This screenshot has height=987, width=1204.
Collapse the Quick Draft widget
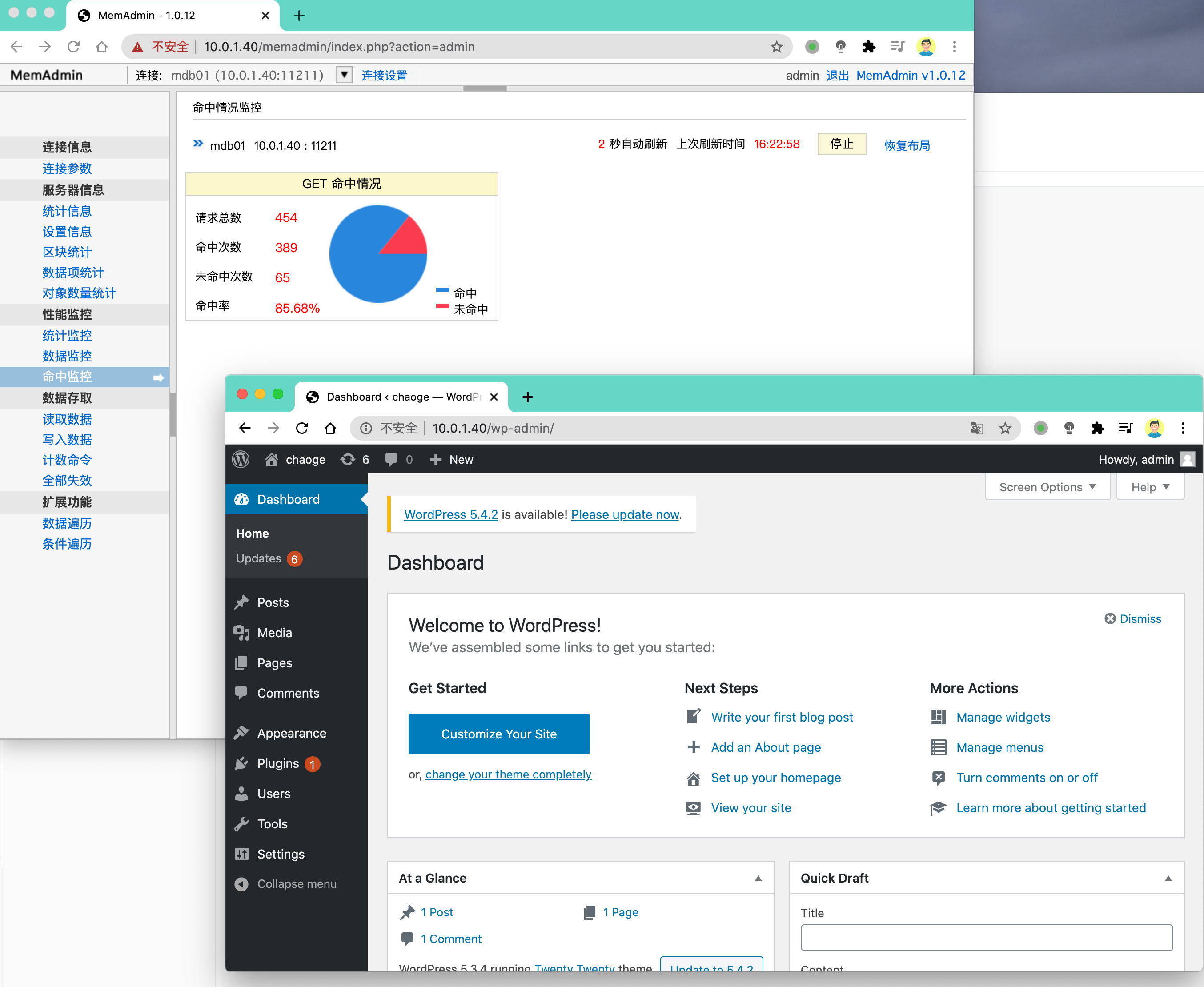tap(1168, 879)
